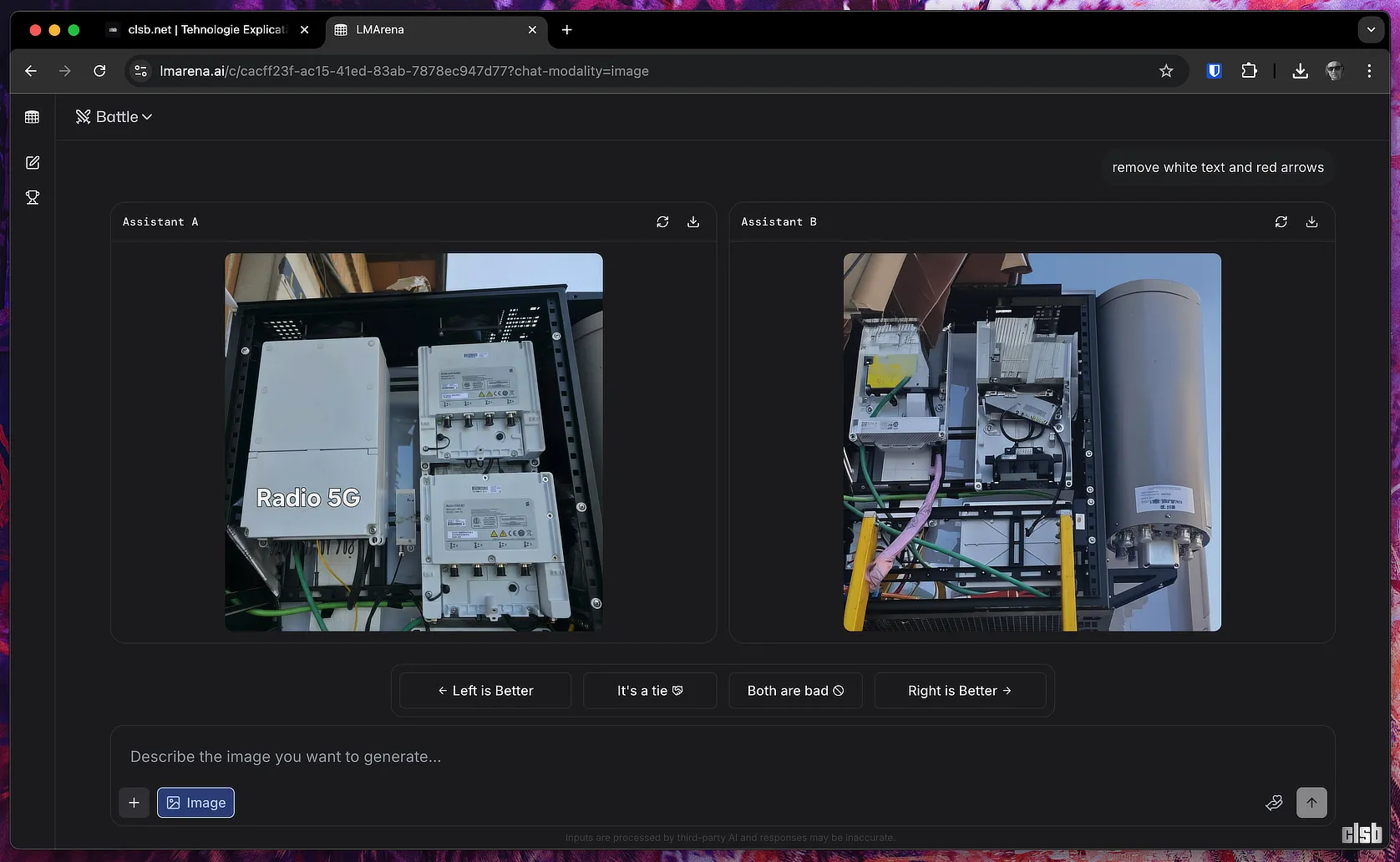The height and width of the screenshot is (862, 1400).
Task: Switch to the clsb.net tab
Action: click(206, 30)
